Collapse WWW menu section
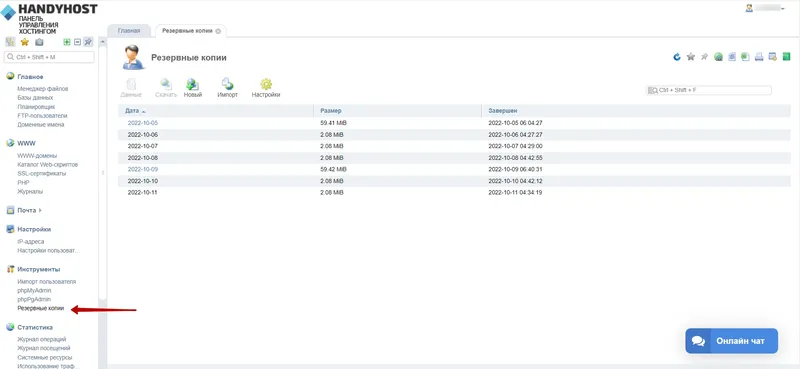This screenshot has width=800, height=369. pyautogui.click(x=26, y=143)
